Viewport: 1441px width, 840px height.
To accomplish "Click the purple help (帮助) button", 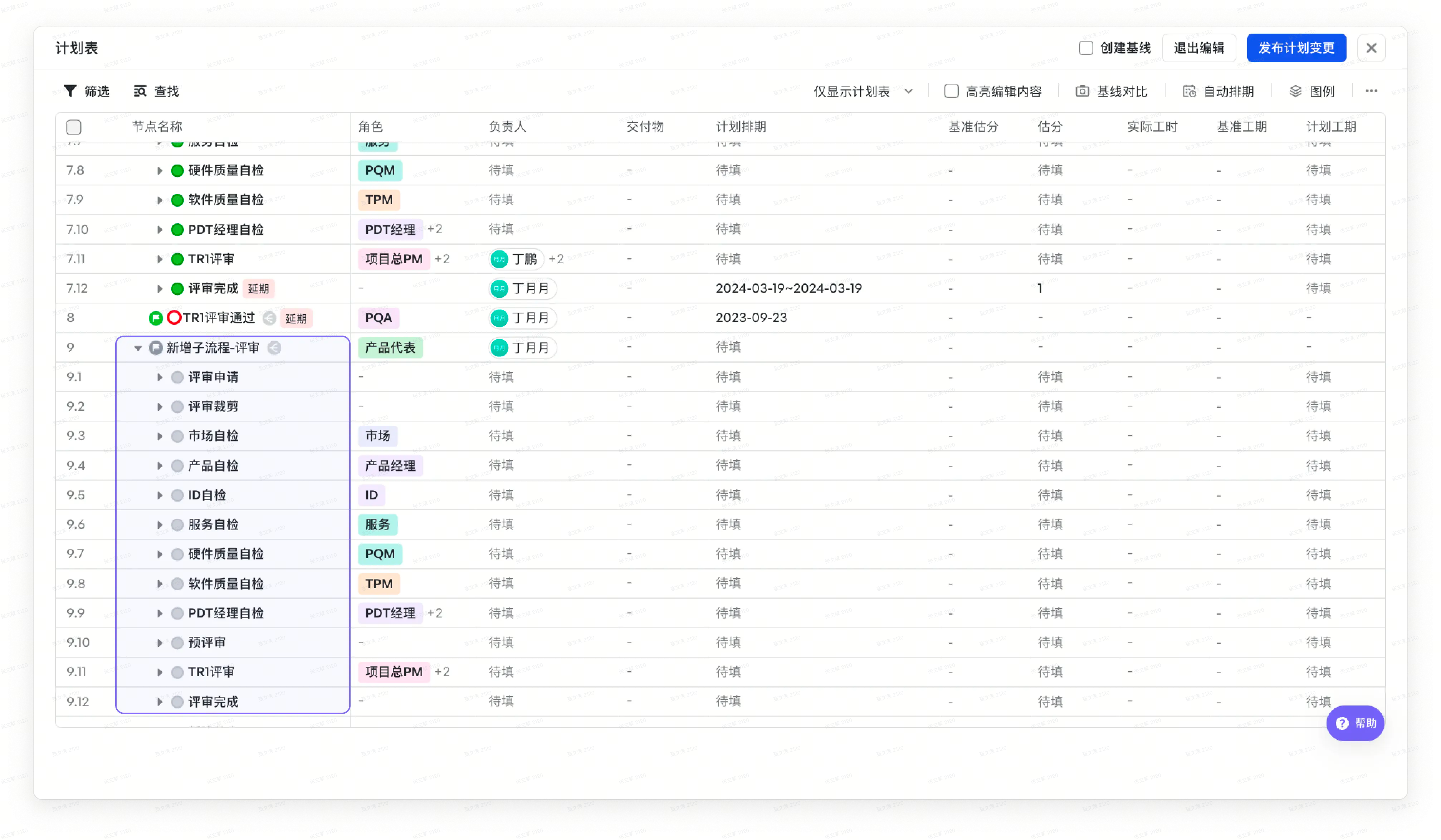I will pyautogui.click(x=1355, y=723).
